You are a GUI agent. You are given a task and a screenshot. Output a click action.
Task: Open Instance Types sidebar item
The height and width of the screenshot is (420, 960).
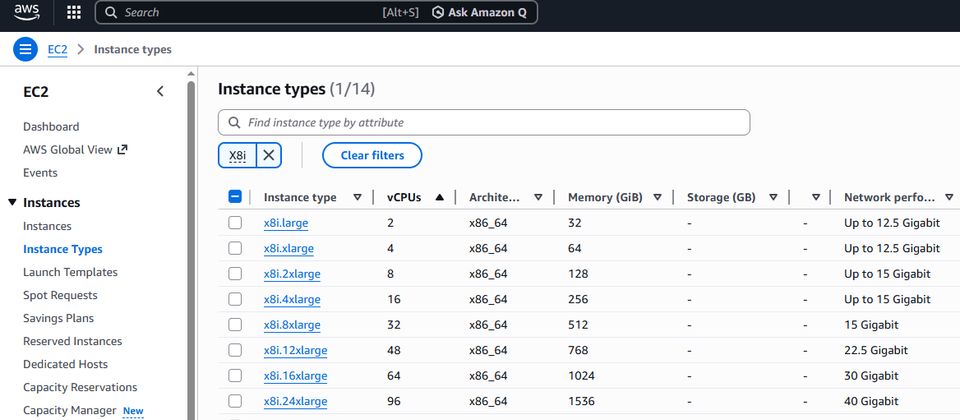click(62, 249)
